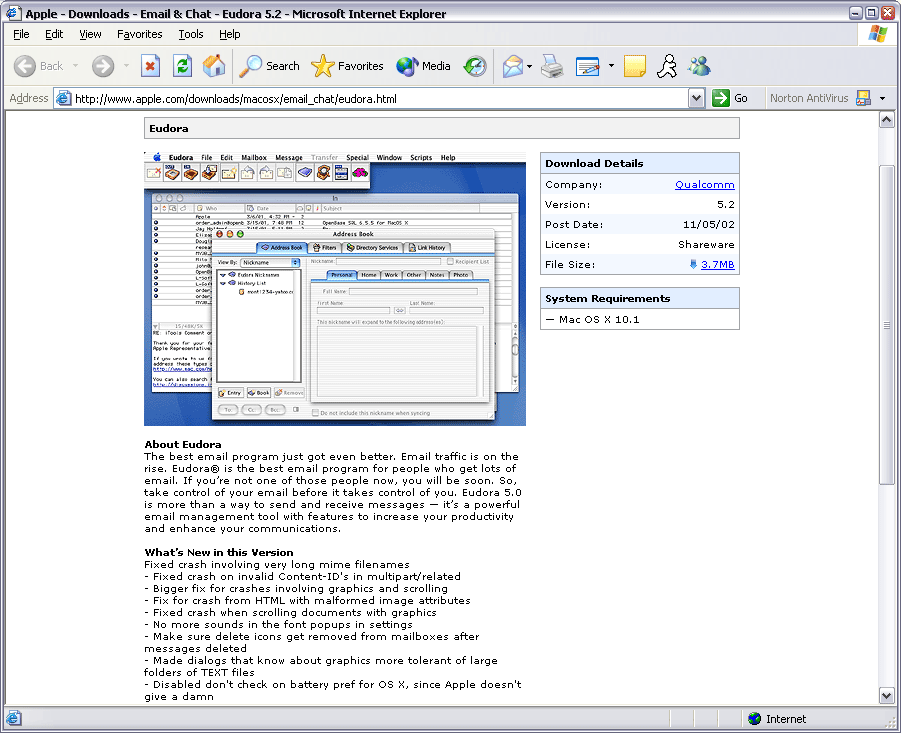Click the running man Research icon
Viewport: 901px width, 733px height.
click(x=667, y=66)
